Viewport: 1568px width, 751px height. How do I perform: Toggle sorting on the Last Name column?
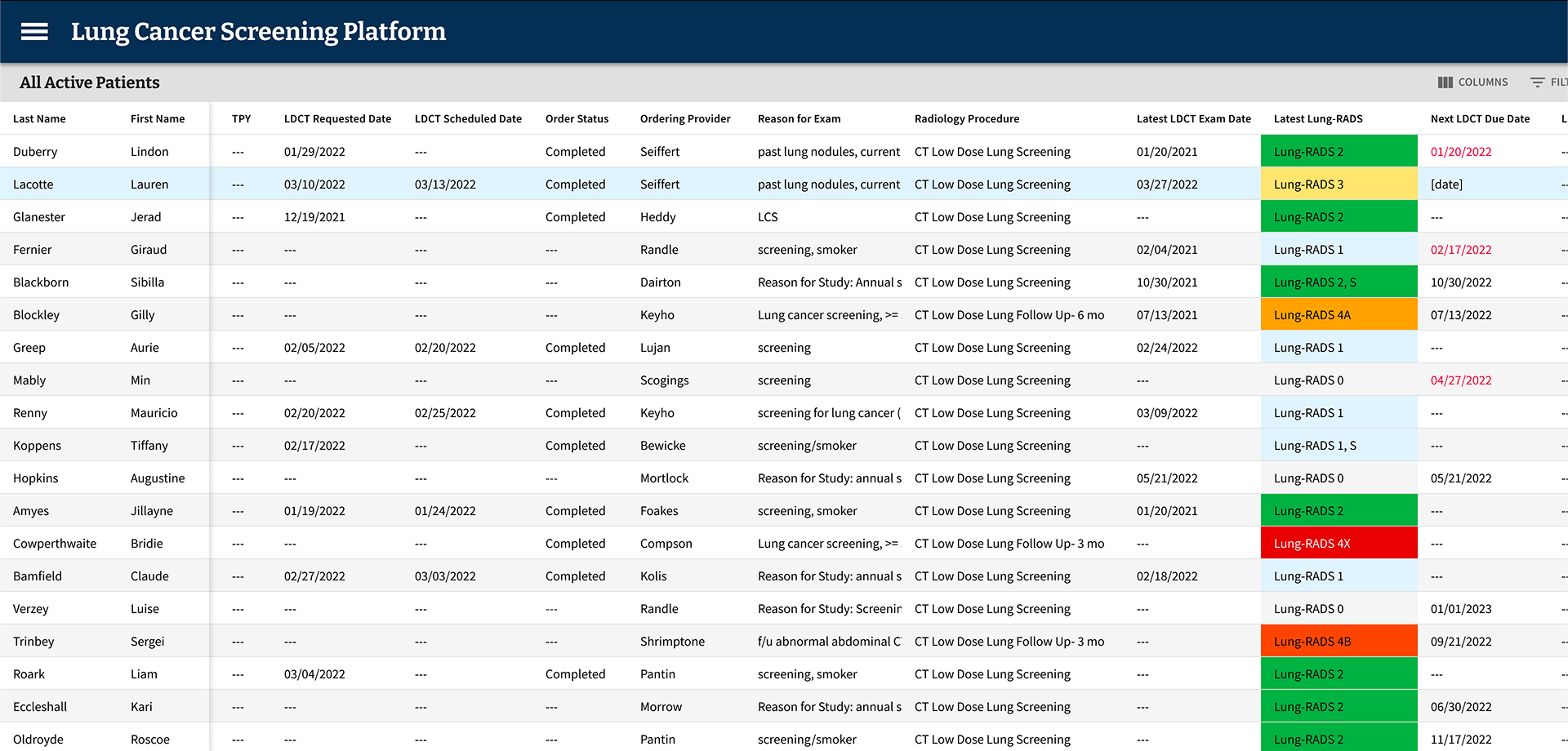pyautogui.click(x=38, y=118)
